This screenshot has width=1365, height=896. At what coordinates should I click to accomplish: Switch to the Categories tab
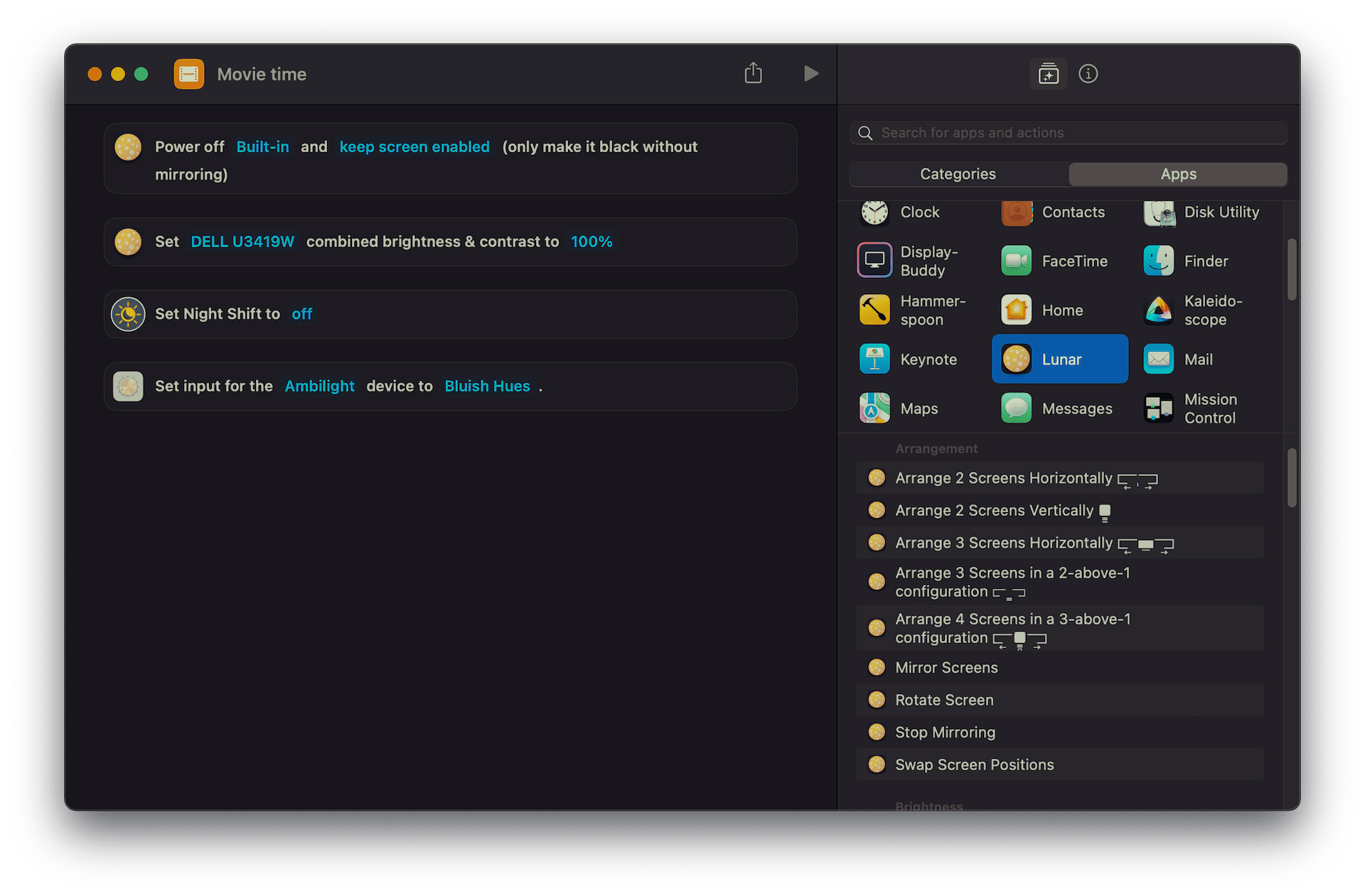click(958, 174)
